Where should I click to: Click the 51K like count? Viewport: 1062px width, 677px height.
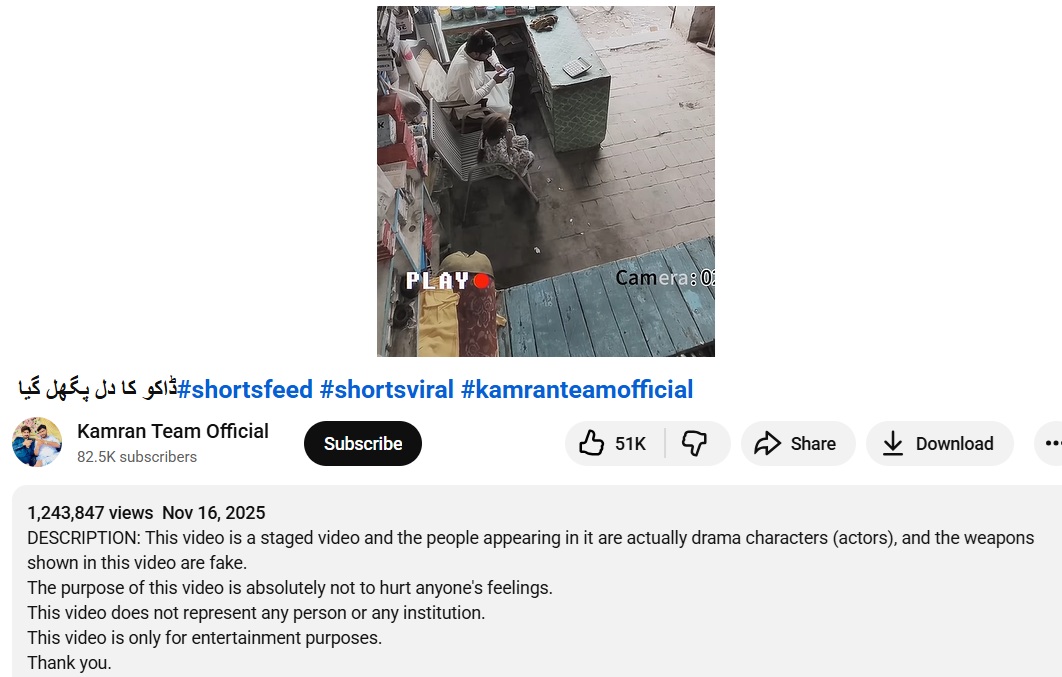pyautogui.click(x=631, y=443)
